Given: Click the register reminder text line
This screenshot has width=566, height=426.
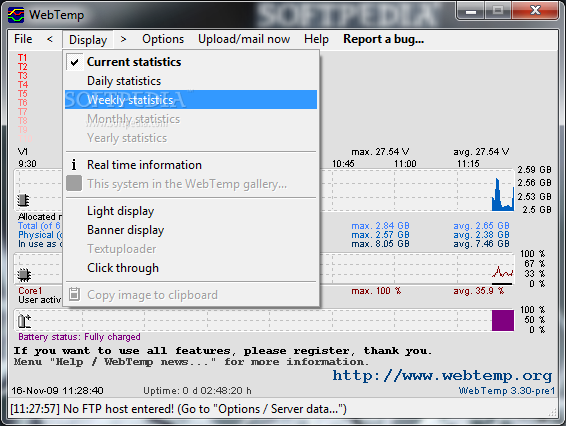Looking at the screenshot, I should (x=222, y=351).
